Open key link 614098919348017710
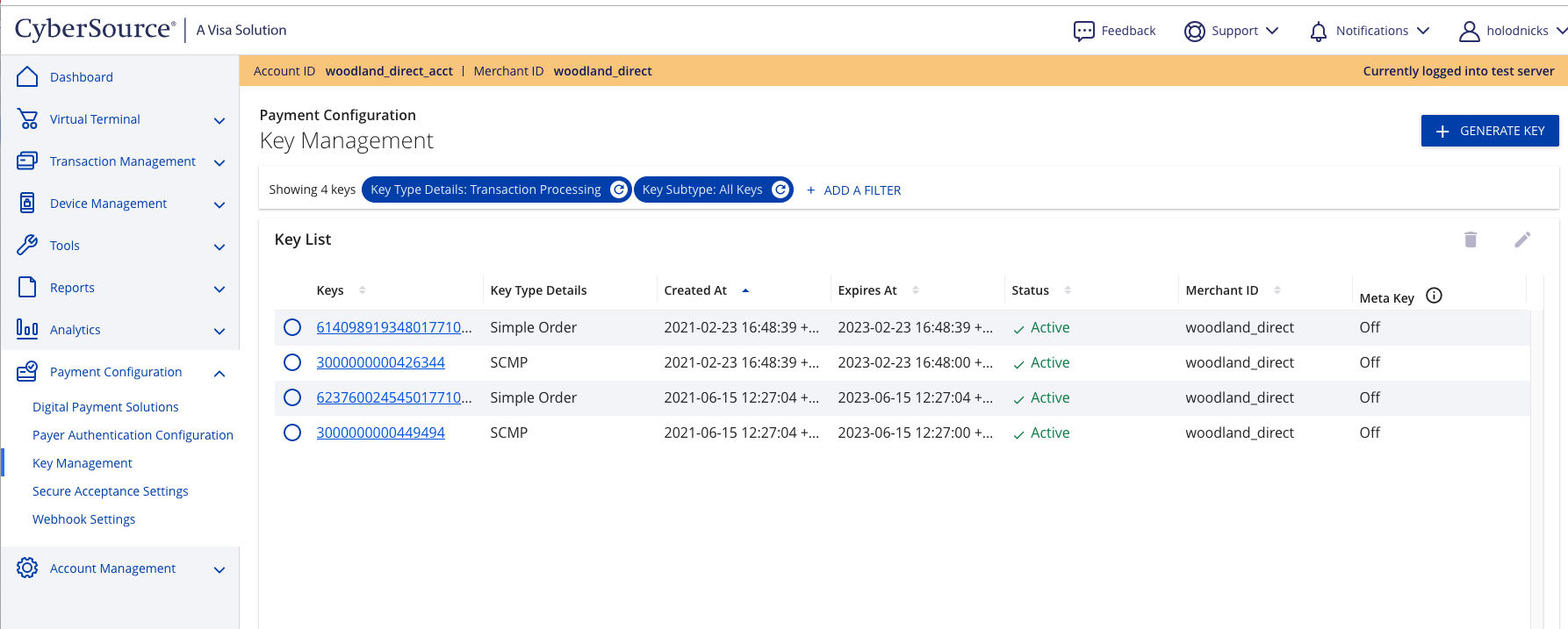This screenshot has height=629, width=1568. [394, 327]
